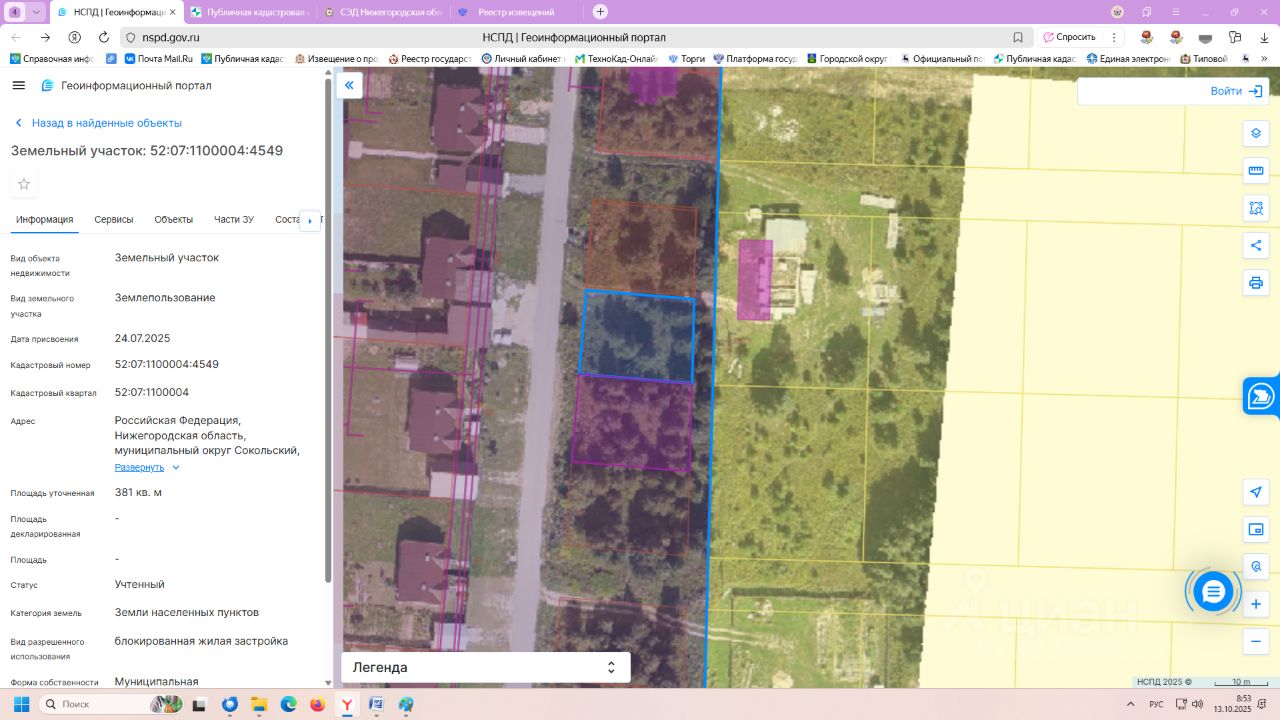The image size is (1280, 720).
Task: Switch to the Части ЗУ tab
Action: coord(234,220)
